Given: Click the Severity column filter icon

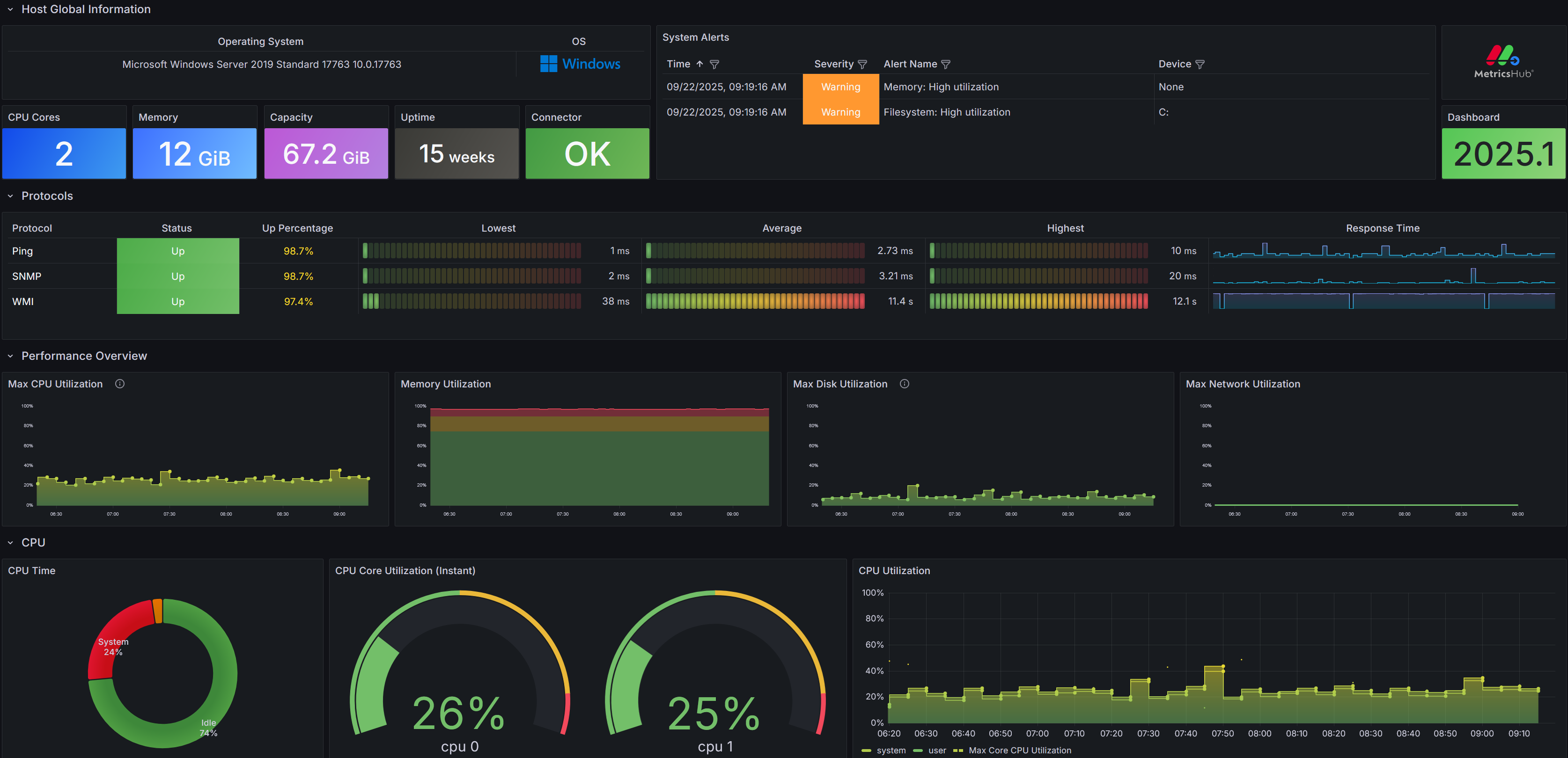Looking at the screenshot, I should pyautogui.click(x=862, y=65).
